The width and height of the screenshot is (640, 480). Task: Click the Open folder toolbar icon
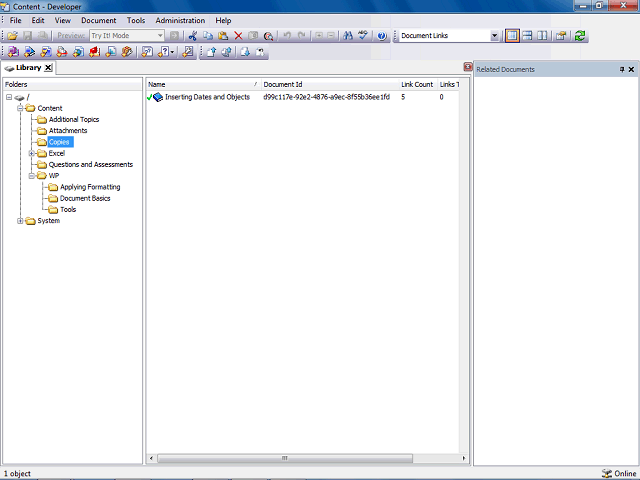[12, 36]
